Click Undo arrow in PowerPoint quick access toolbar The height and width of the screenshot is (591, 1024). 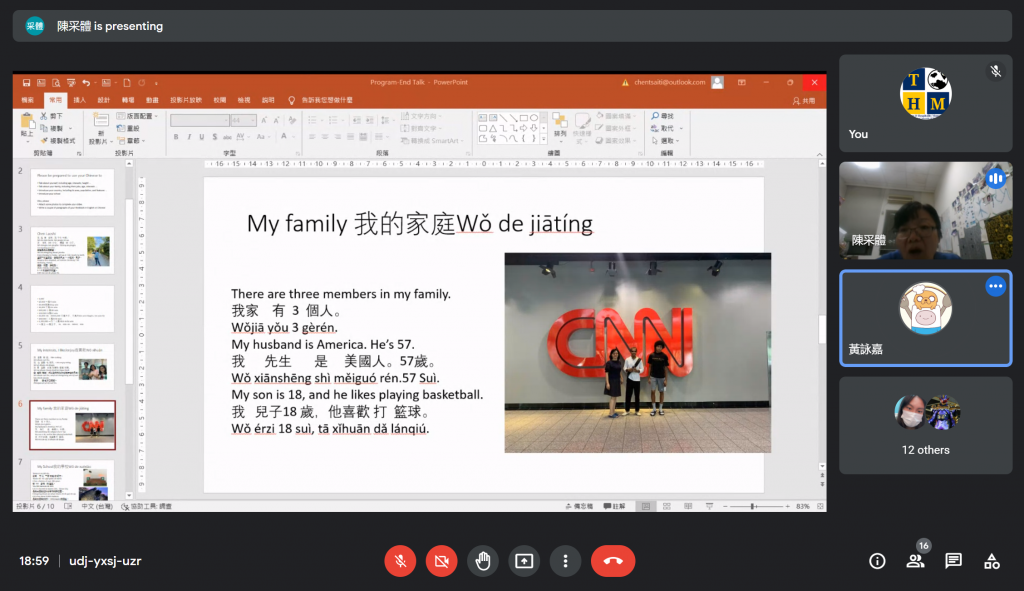pyautogui.click(x=86, y=83)
